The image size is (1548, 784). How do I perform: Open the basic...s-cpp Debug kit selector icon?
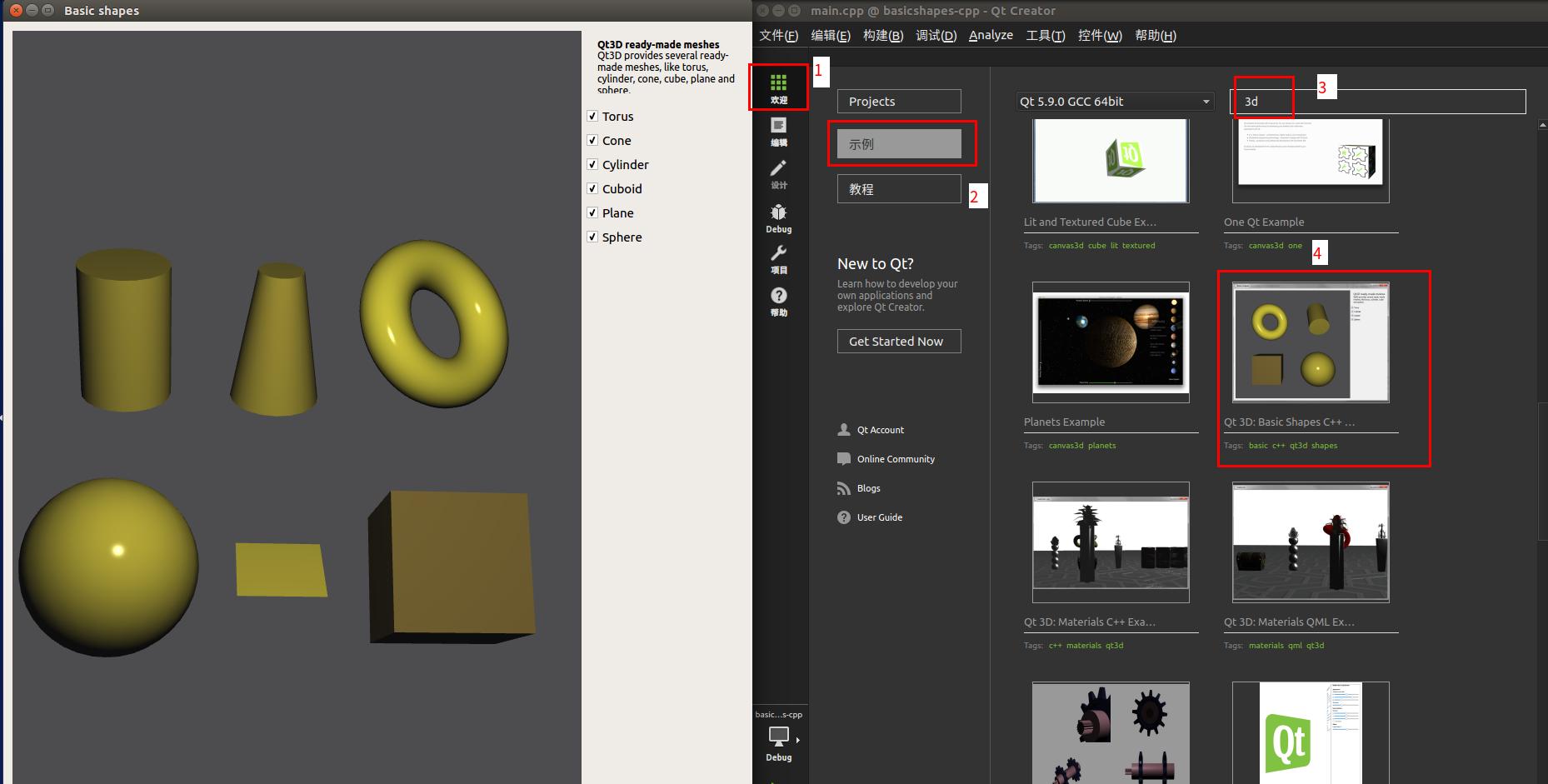click(778, 737)
